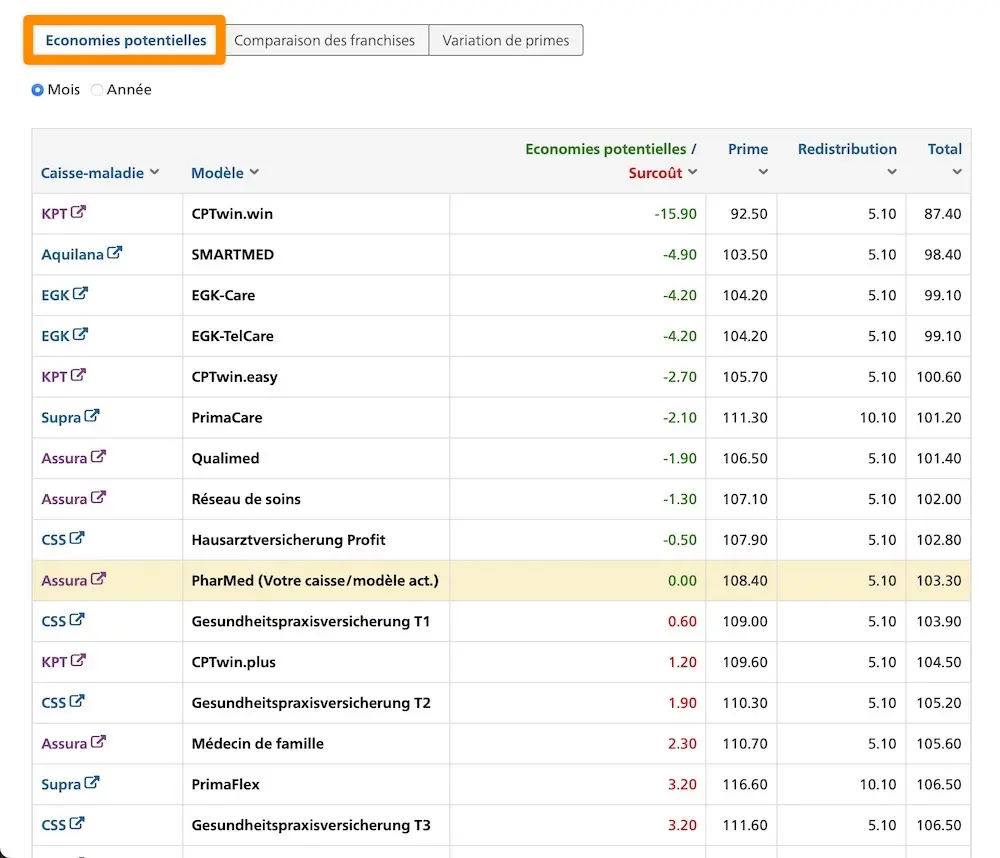Click the CSS external link icon for Gesundheitspraxisversicherung T2
Image resolution: width=1000 pixels, height=858 pixels.
[77, 702]
